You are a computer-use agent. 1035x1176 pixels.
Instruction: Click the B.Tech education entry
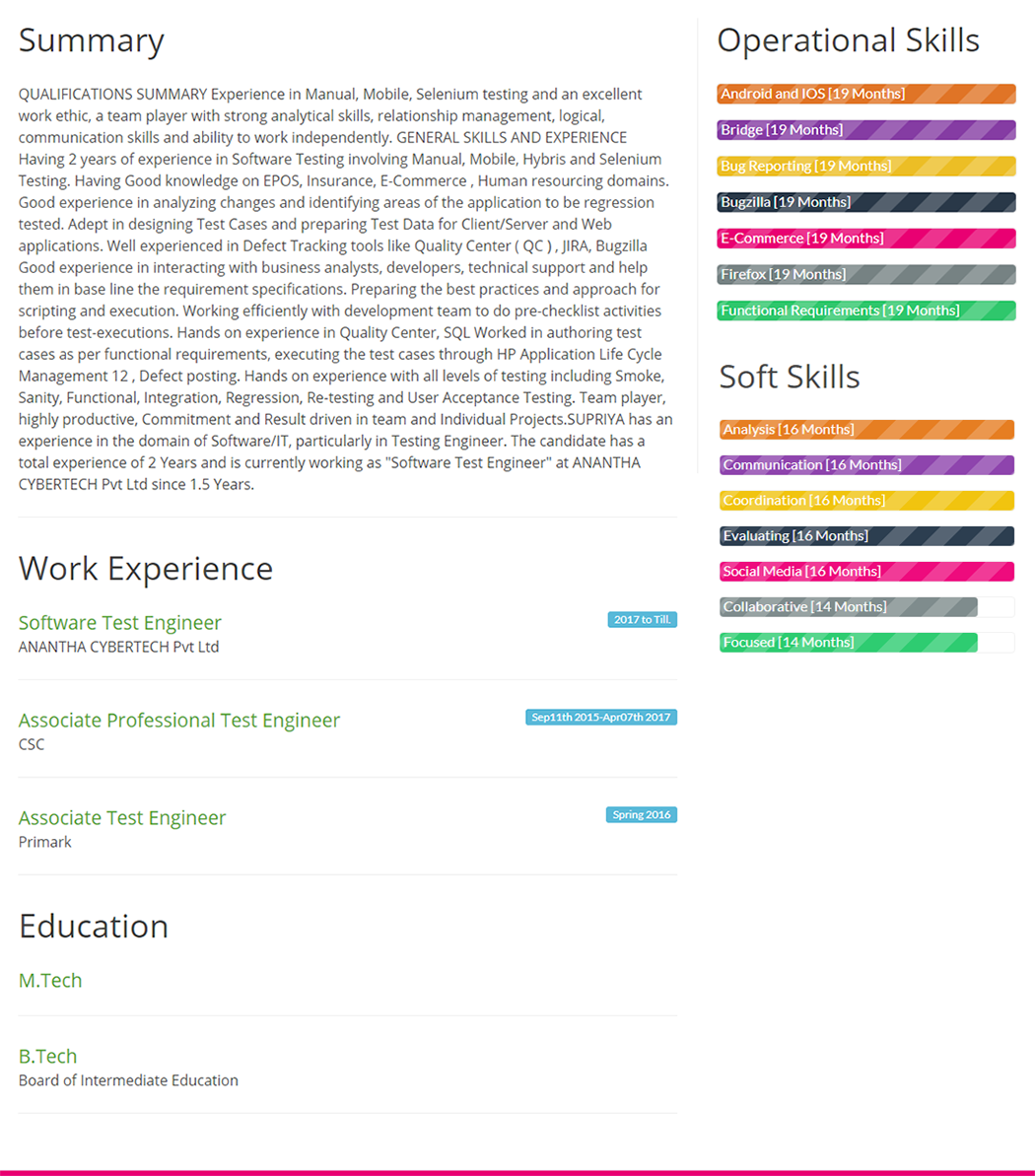pyautogui.click(x=47, y=1057)
